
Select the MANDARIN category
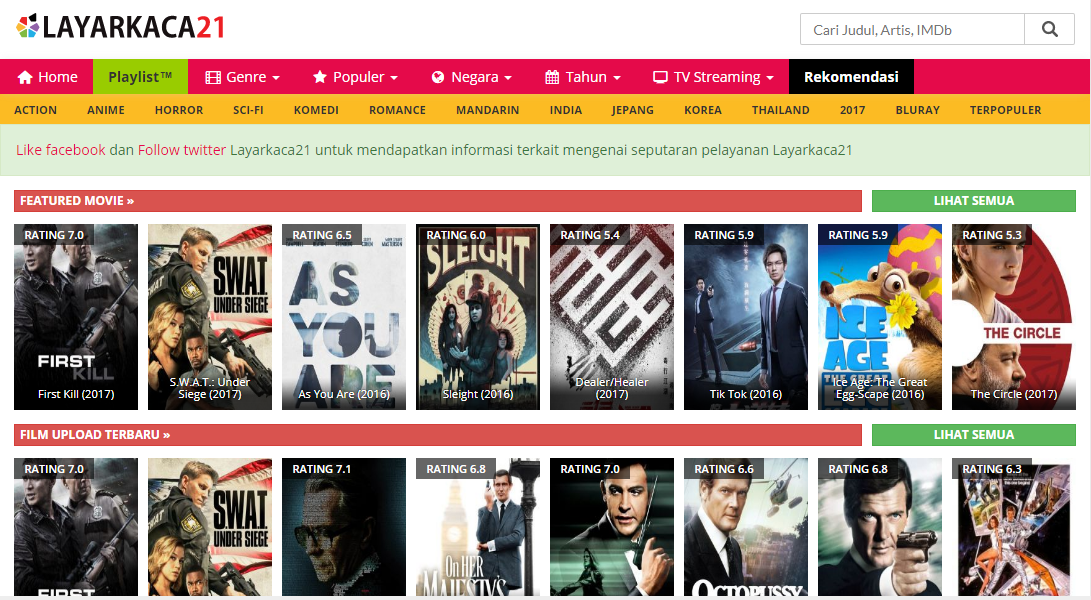coord(488,110)
